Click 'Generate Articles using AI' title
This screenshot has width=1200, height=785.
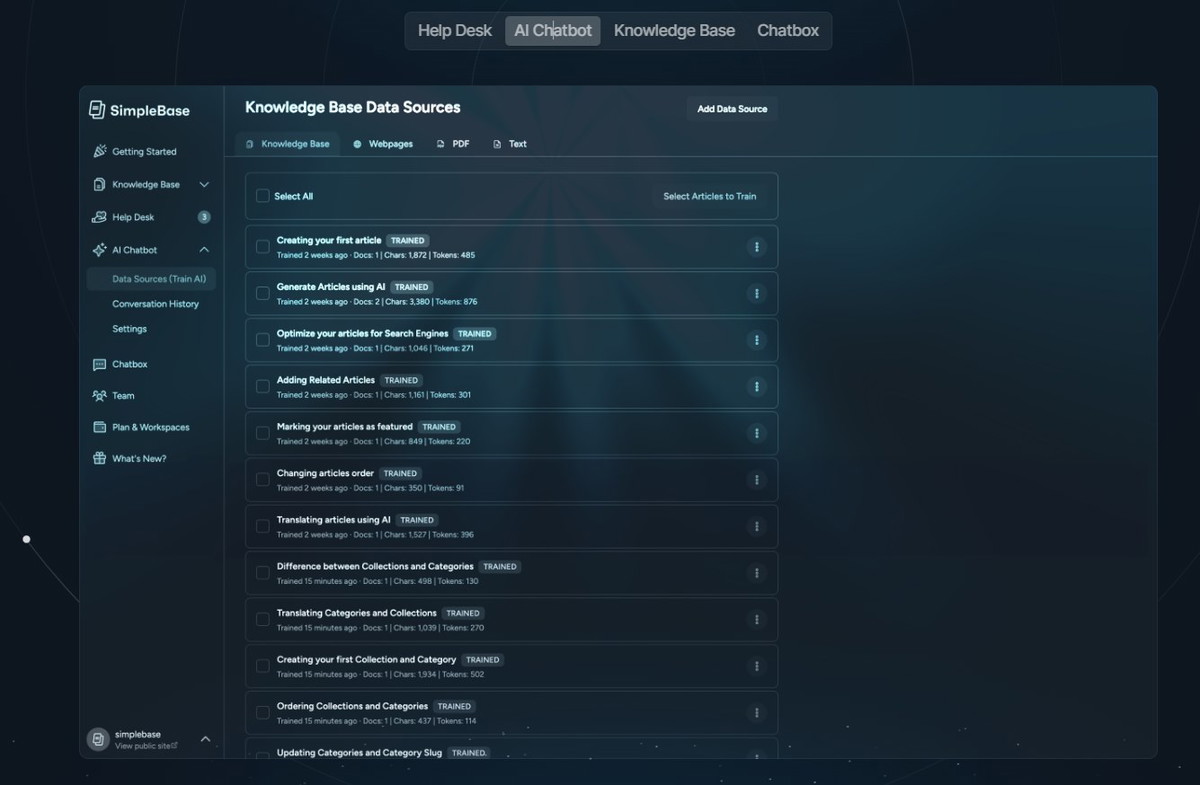click(331, 287)
